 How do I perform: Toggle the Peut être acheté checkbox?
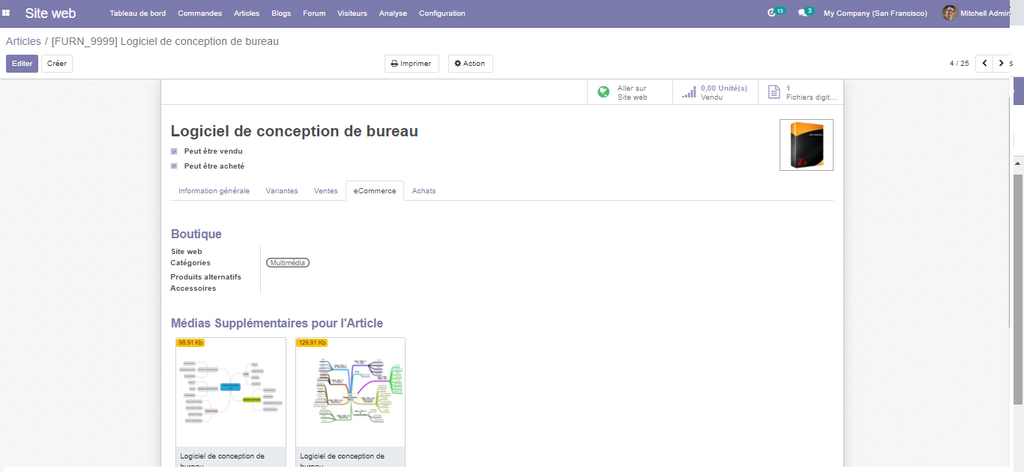[174, 166]
